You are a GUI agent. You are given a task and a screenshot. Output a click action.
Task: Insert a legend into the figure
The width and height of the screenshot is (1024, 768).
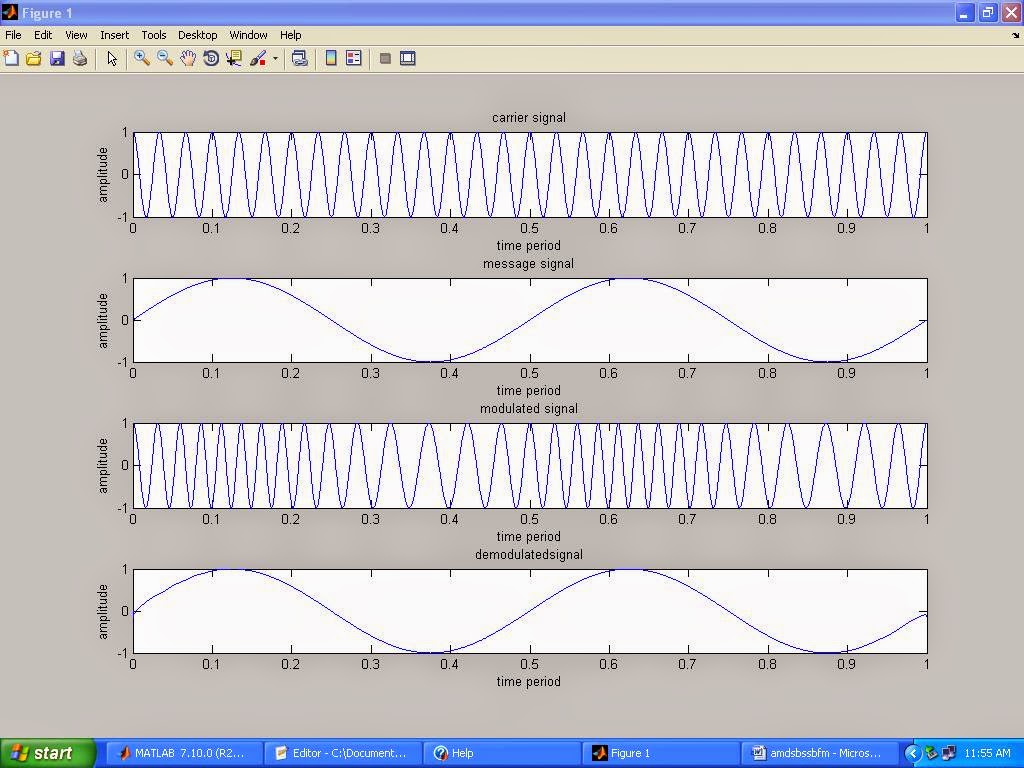[x=353, y=58]
